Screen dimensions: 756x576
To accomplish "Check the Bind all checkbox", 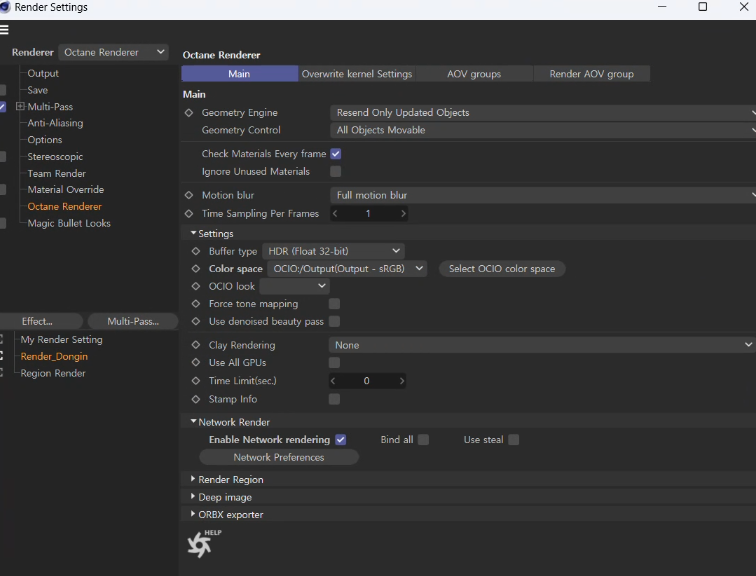I will coord(423,440).
